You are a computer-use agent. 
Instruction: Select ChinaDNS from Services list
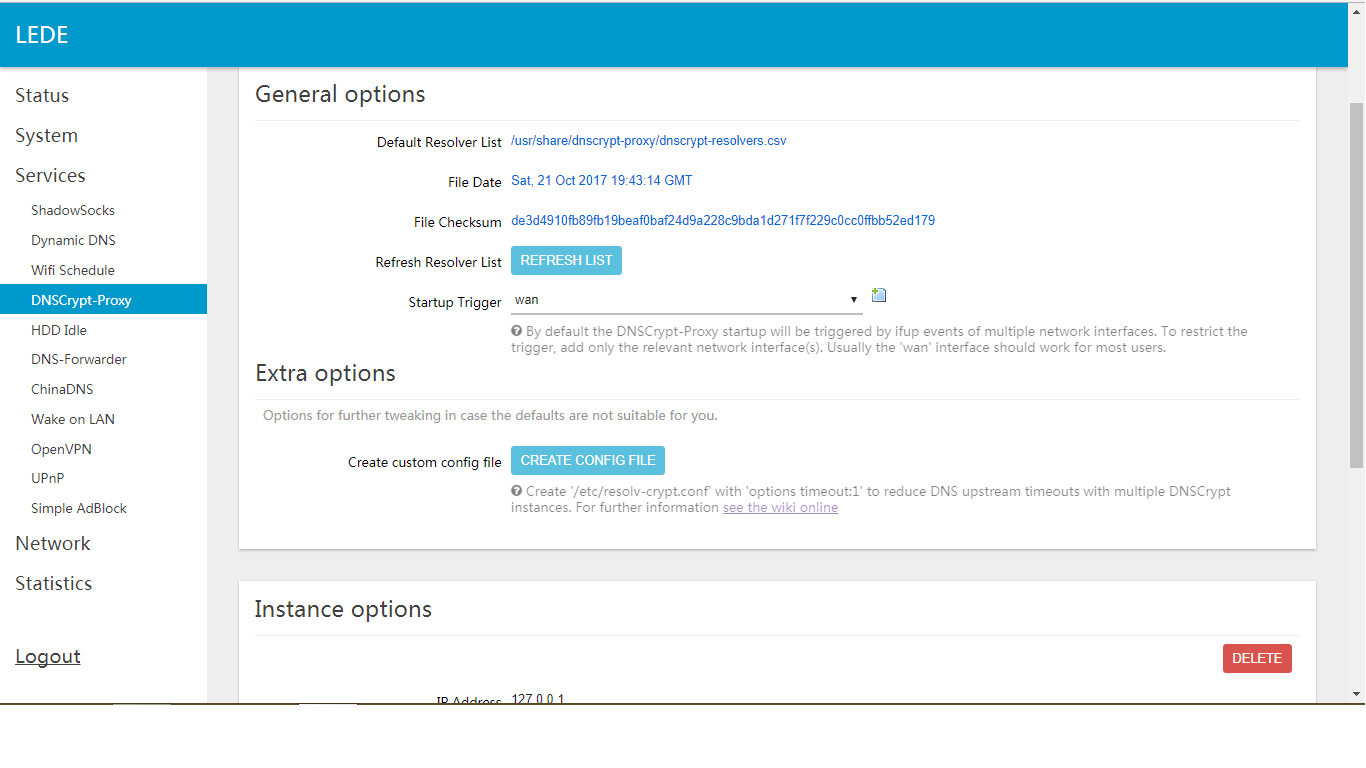62,390
